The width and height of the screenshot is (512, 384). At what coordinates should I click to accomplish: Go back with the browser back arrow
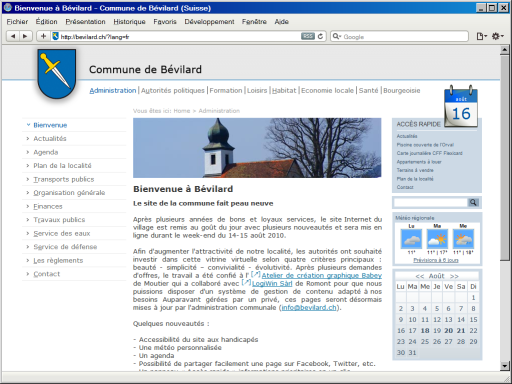13,36
